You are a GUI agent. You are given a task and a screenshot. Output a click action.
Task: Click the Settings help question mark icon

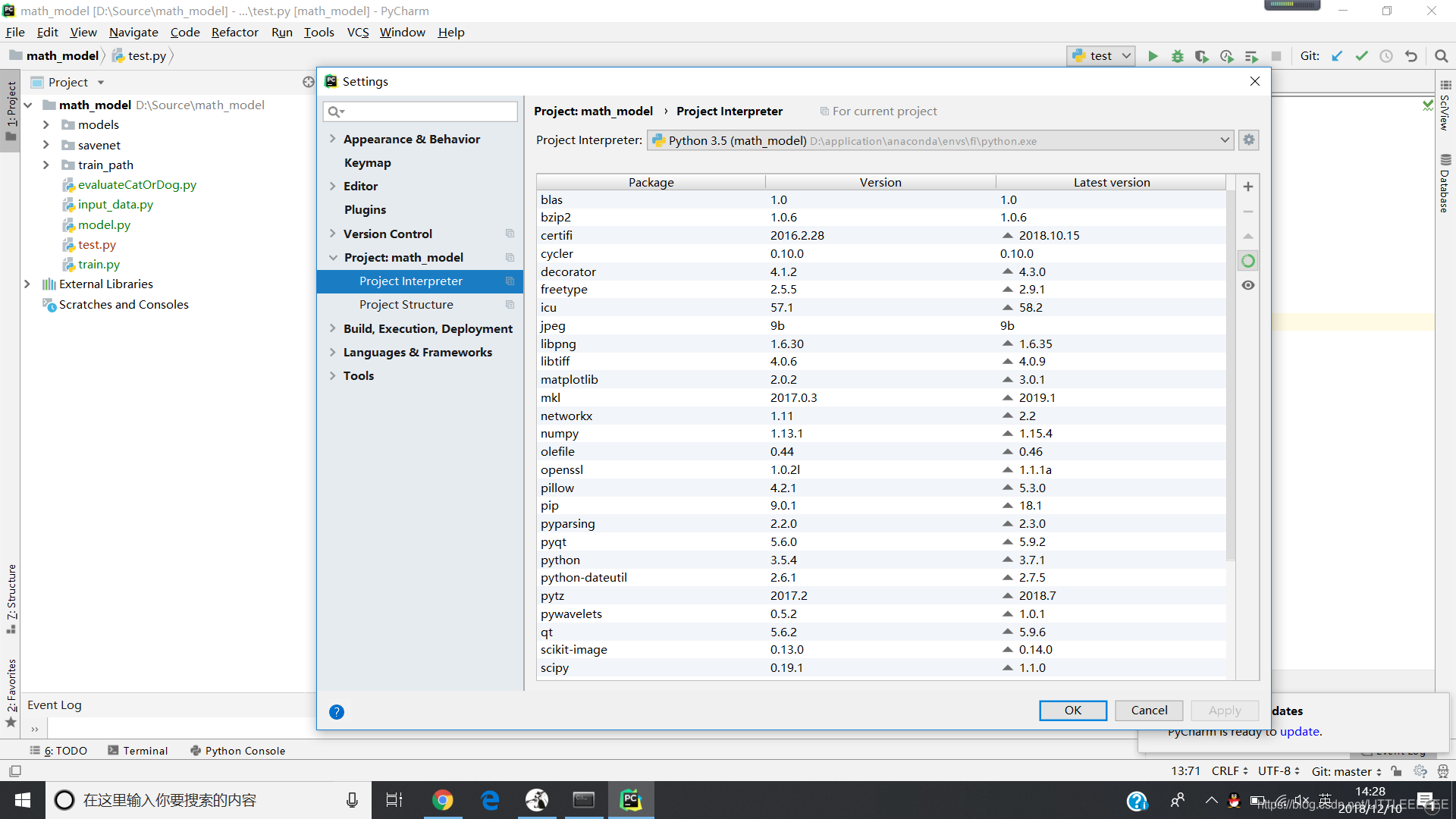[x=337, y=712]
